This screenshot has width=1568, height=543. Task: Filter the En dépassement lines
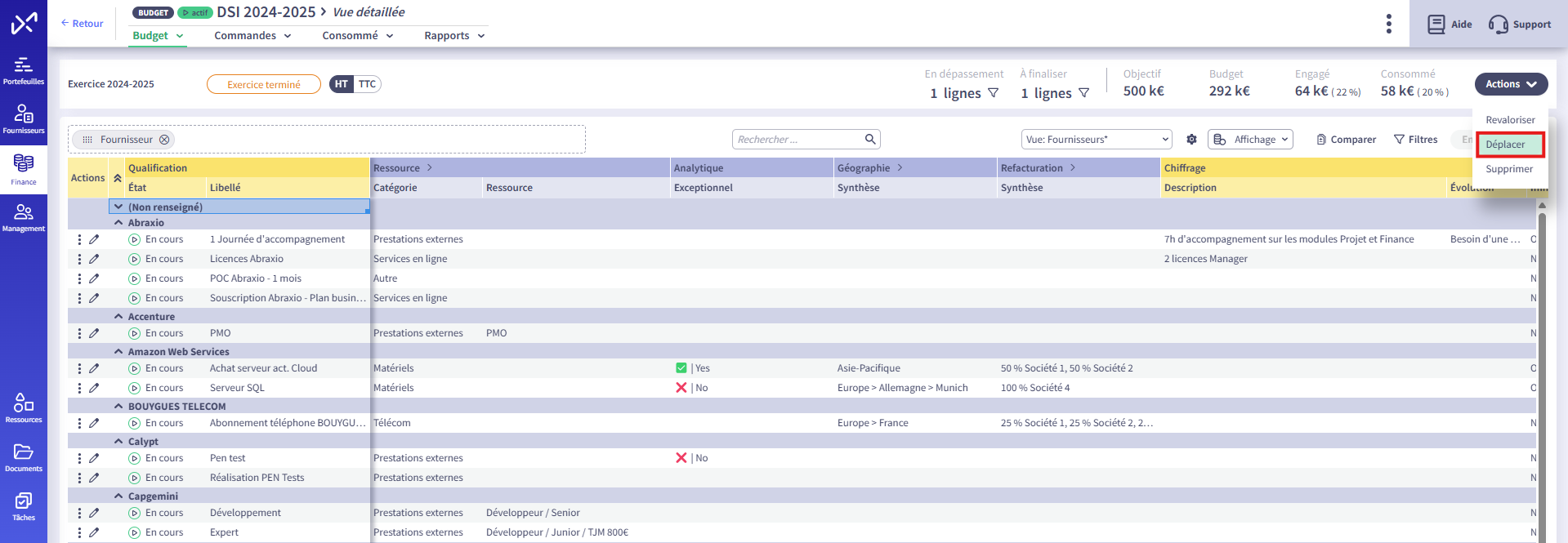pyautogui.click(x=994, y=93)
